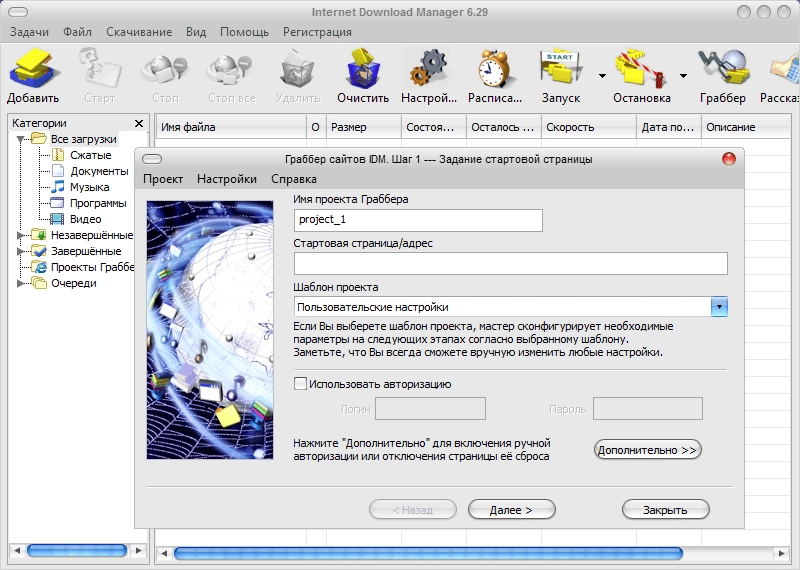The height and width of the screenshot is (570, 800).
Task: Expand the Очереди tree node
Action: pos(20,283)
